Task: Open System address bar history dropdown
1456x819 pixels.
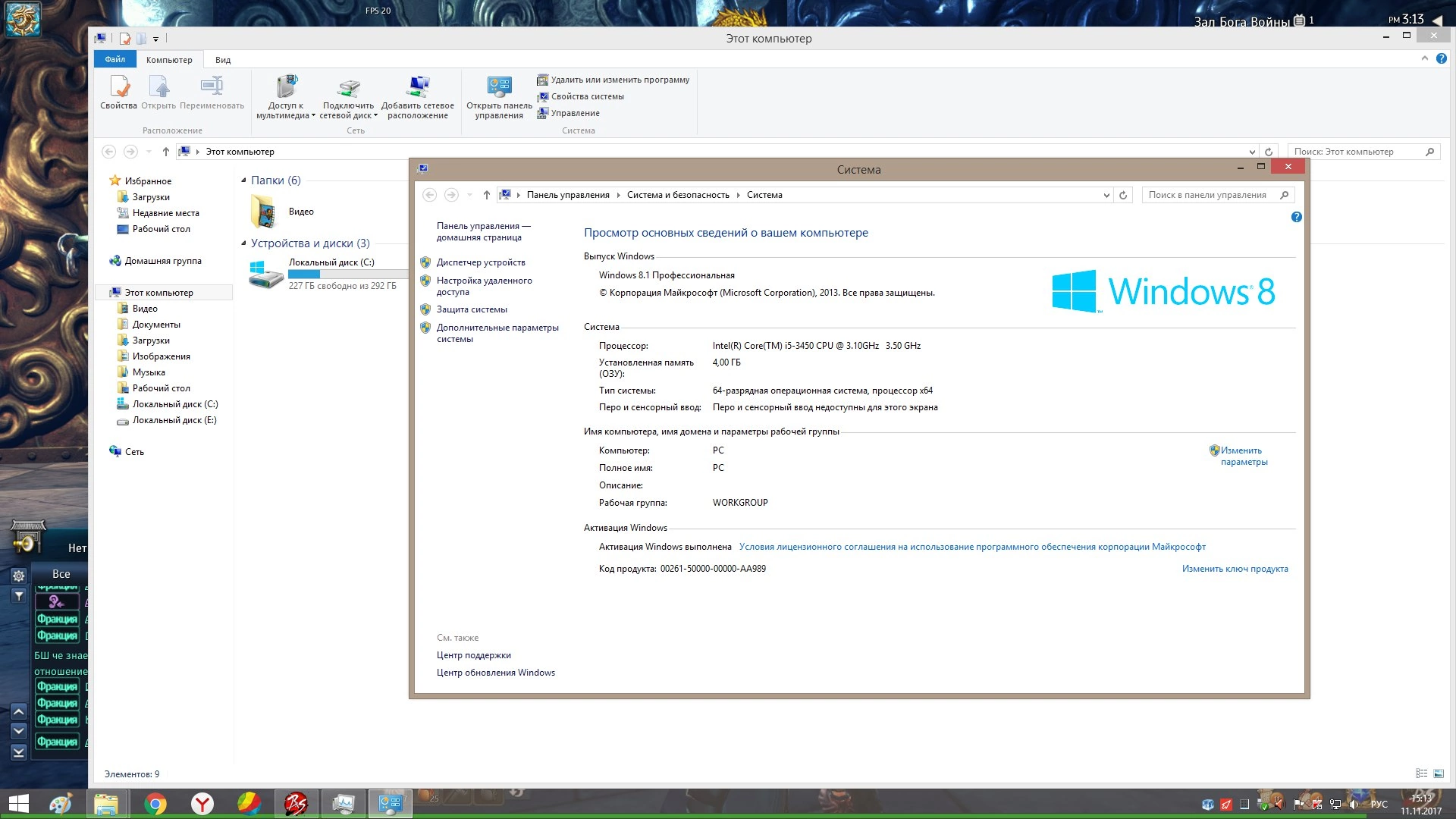Action: pos(1106,195)
